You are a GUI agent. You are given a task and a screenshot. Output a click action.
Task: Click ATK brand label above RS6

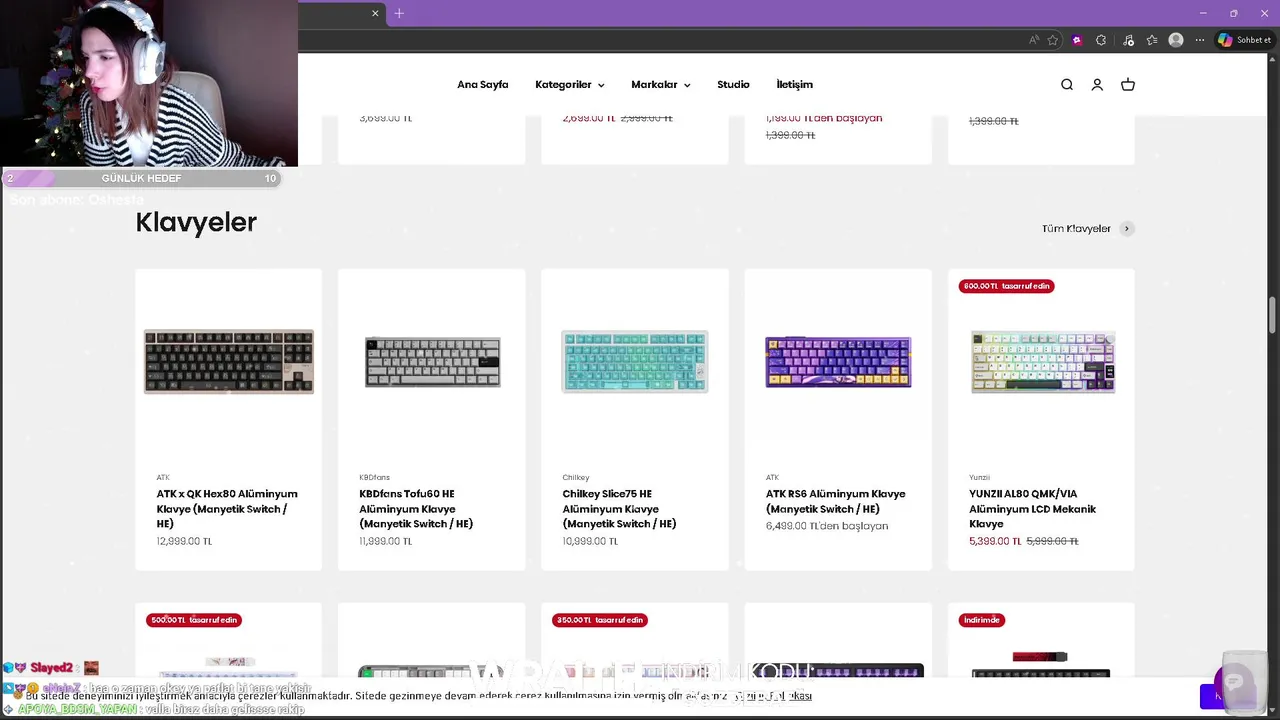[x=772, y=478]
